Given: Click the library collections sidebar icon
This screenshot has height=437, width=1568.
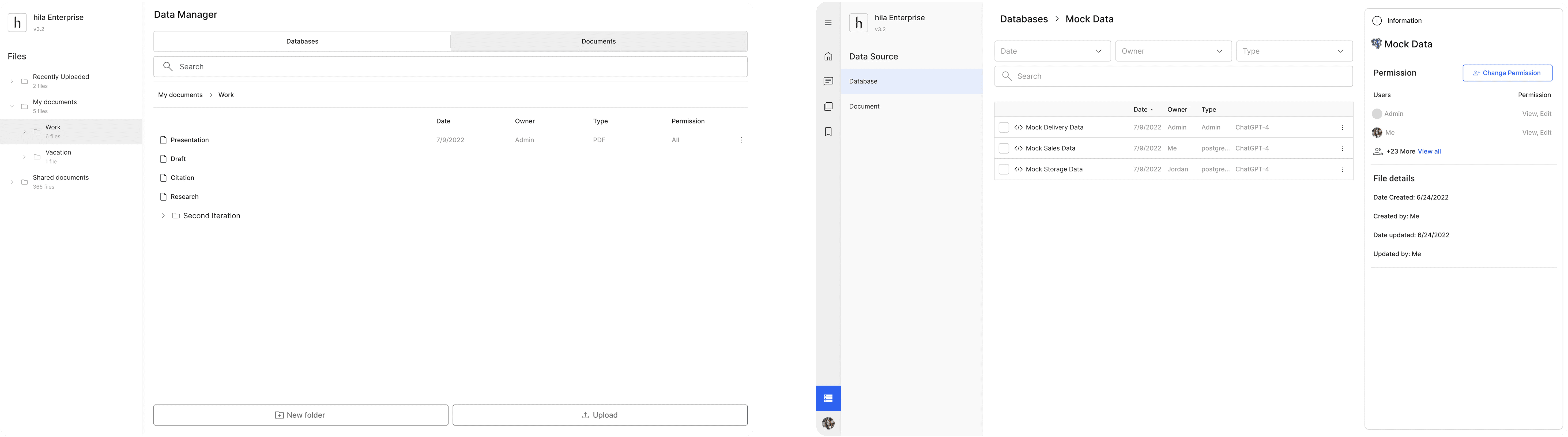Looking at the screenshot, I should tap(828, 107).
